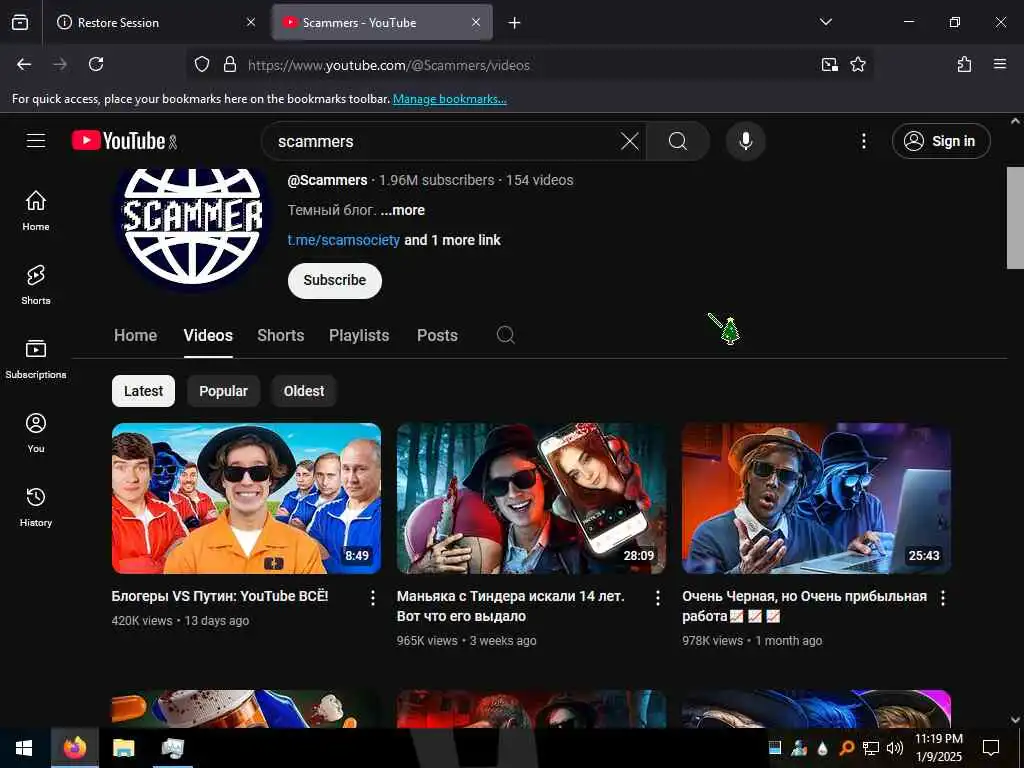This screenshot has height=768, width=1024.
Task: Clear the search box with the X
Action: click(x=630, y=141)
